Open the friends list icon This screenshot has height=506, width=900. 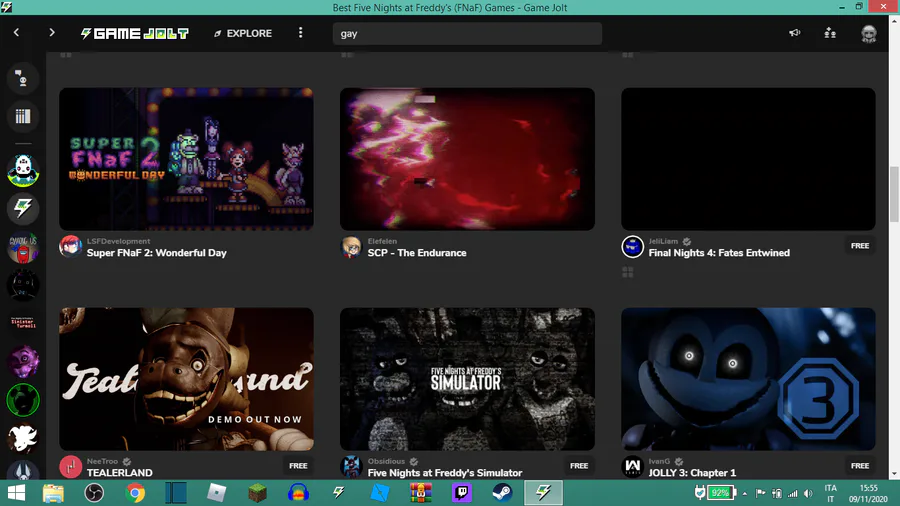830,33
